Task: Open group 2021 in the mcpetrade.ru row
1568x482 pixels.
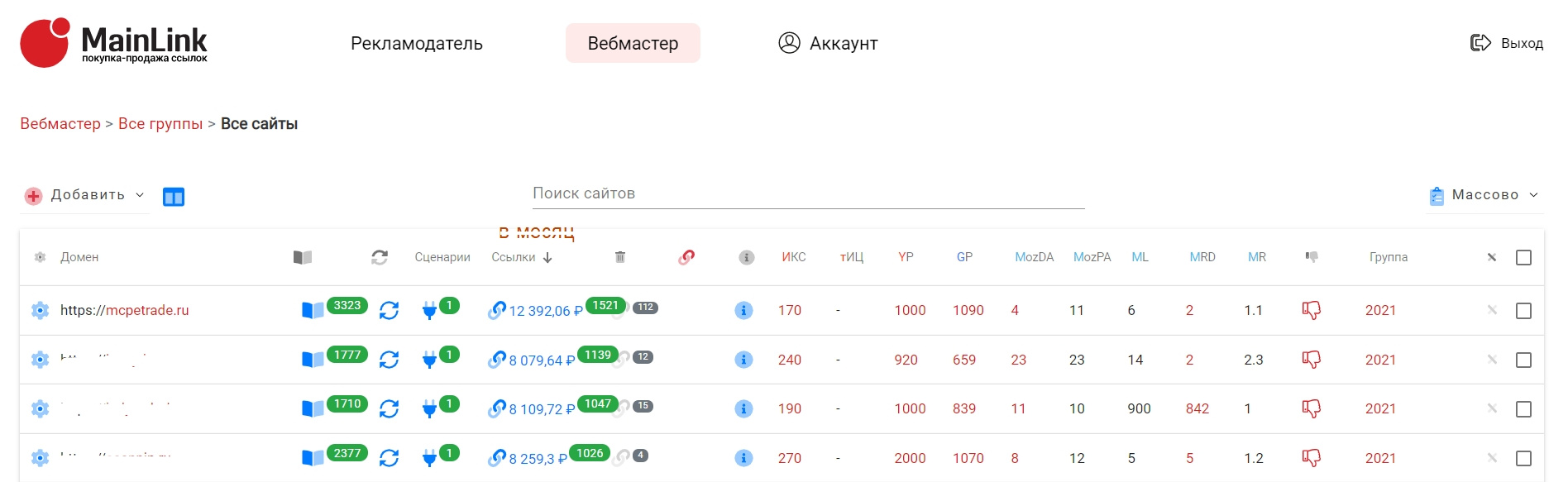Action: (x=1380, y=310)
